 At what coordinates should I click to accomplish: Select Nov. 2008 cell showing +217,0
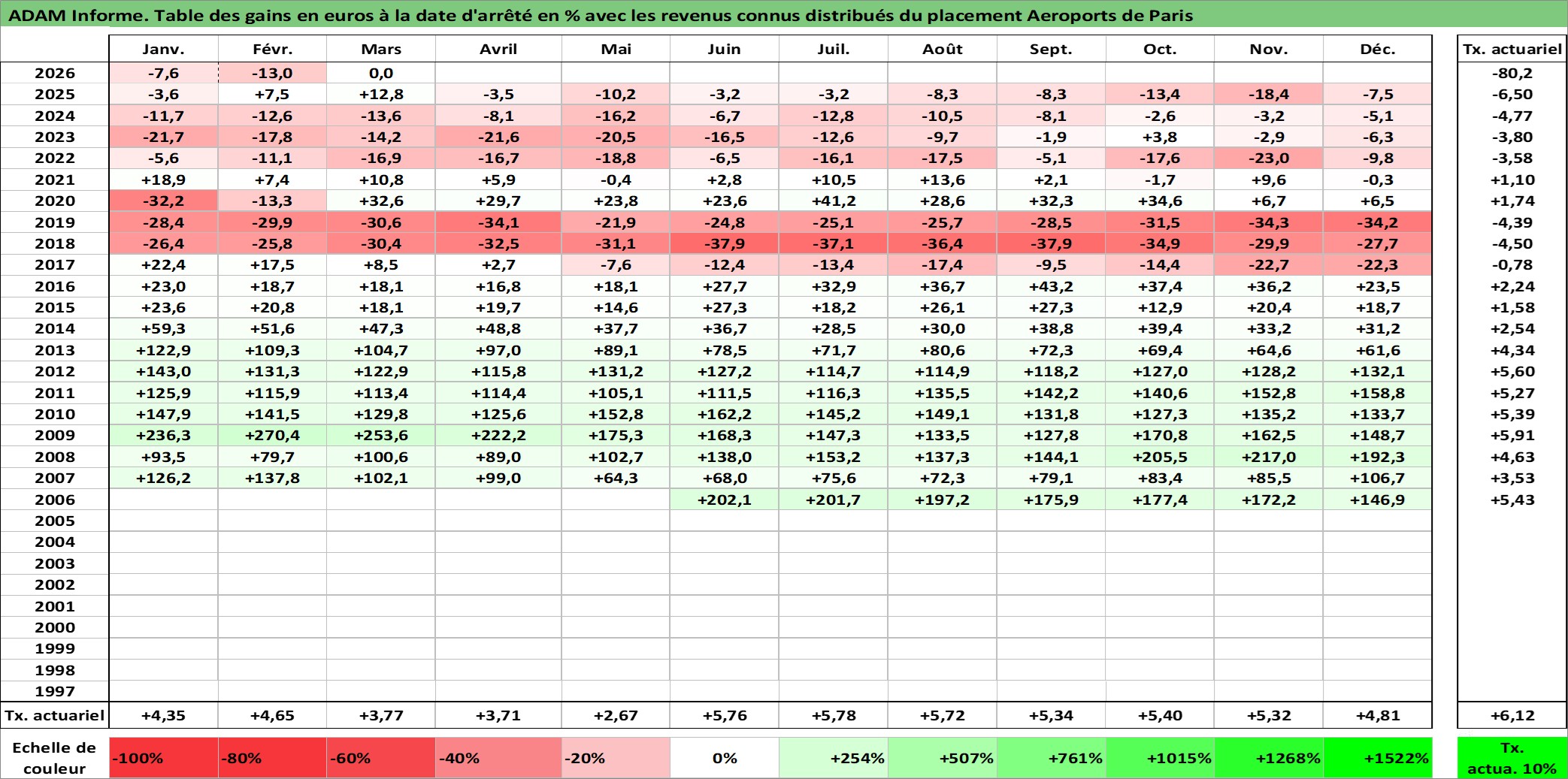[1269, 457]
